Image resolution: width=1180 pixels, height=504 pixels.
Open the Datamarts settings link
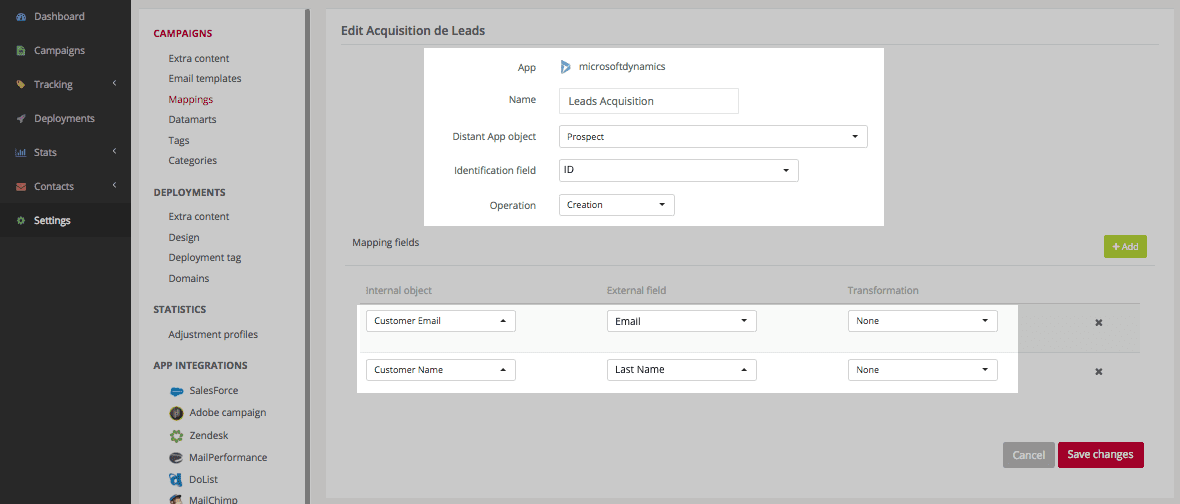tap(193, 120)
